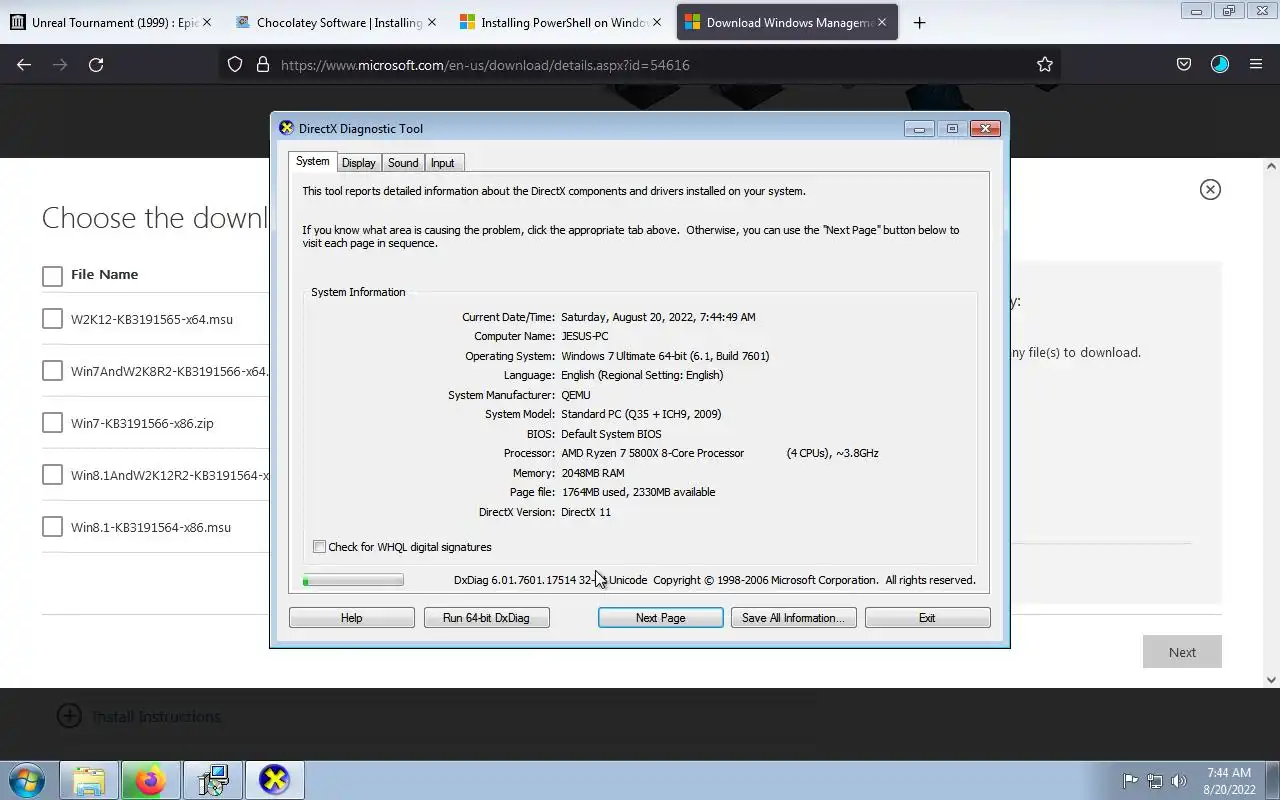The width and height of the screenshot is (1280, 800).
Task: Click the 2048MB RAM memory value
Action: [x=592, y=473]
